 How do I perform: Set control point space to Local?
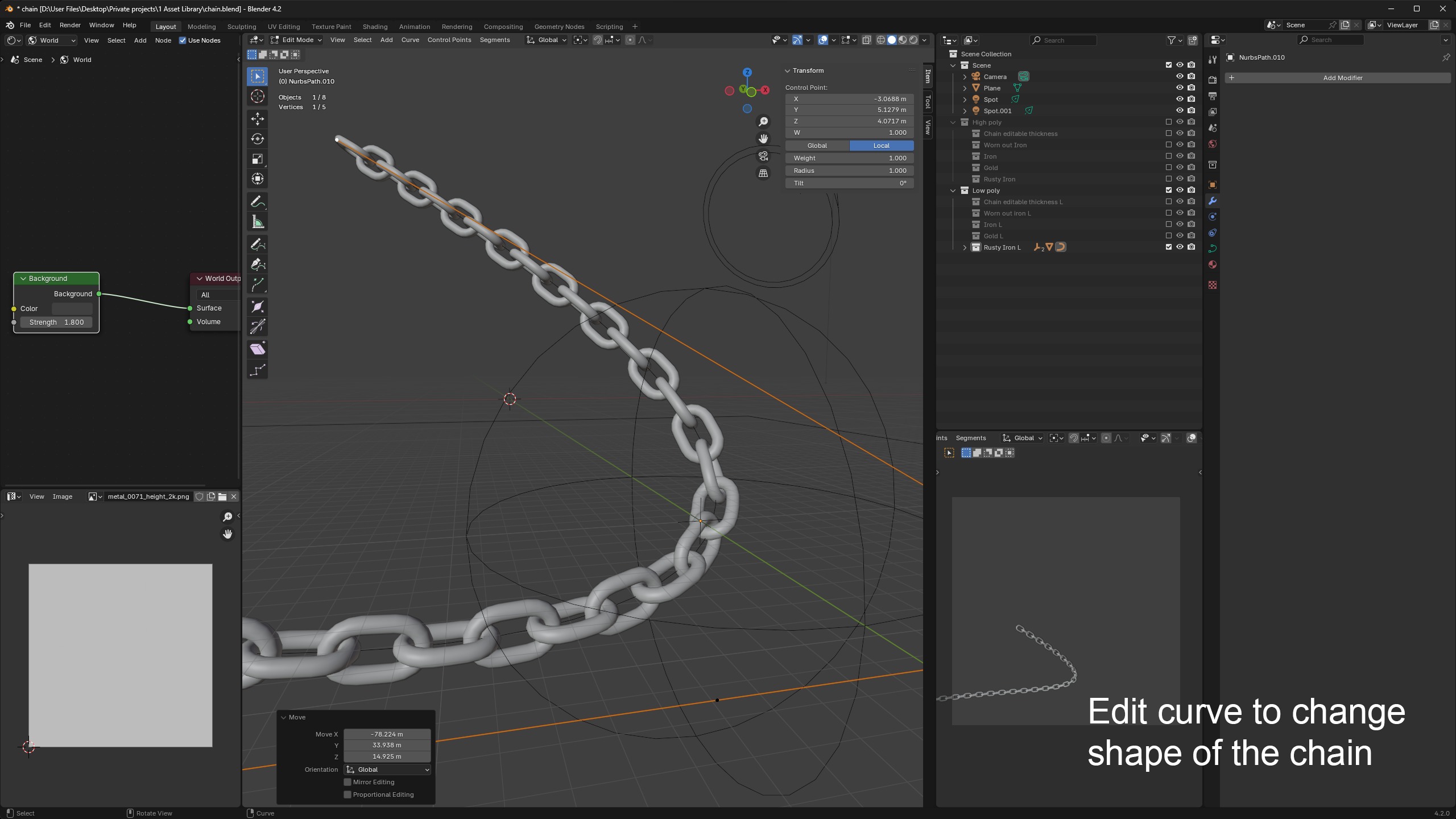pyautogui.click(x=882, y=146)
